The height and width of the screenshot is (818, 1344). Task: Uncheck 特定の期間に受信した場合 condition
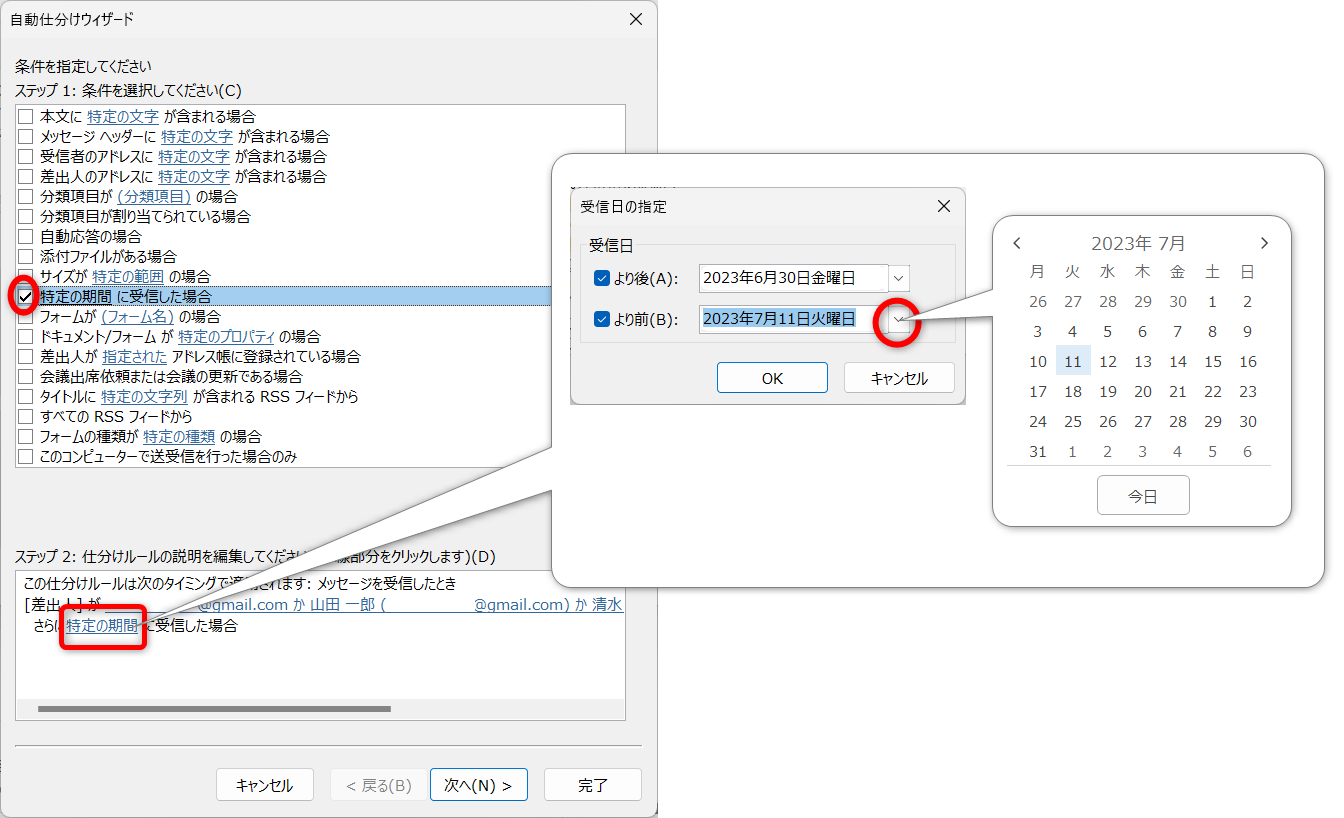point(26,297)
